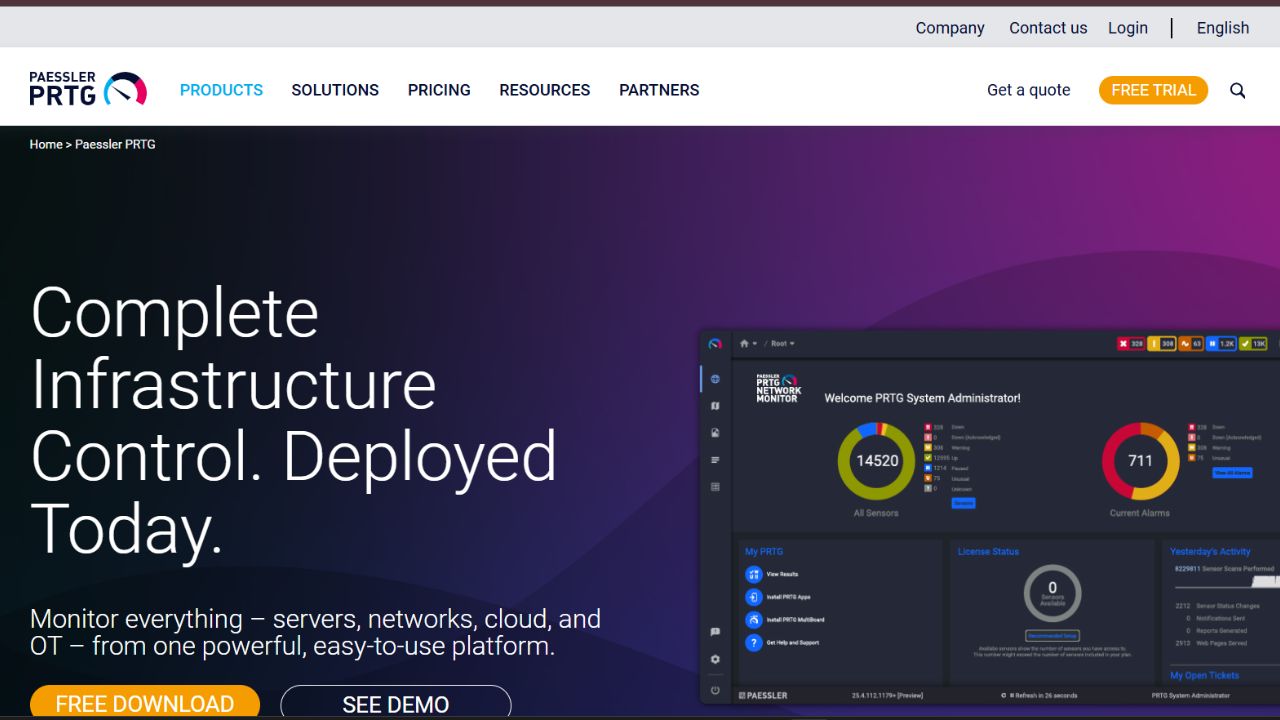Click the Login link

point(1128,28)
